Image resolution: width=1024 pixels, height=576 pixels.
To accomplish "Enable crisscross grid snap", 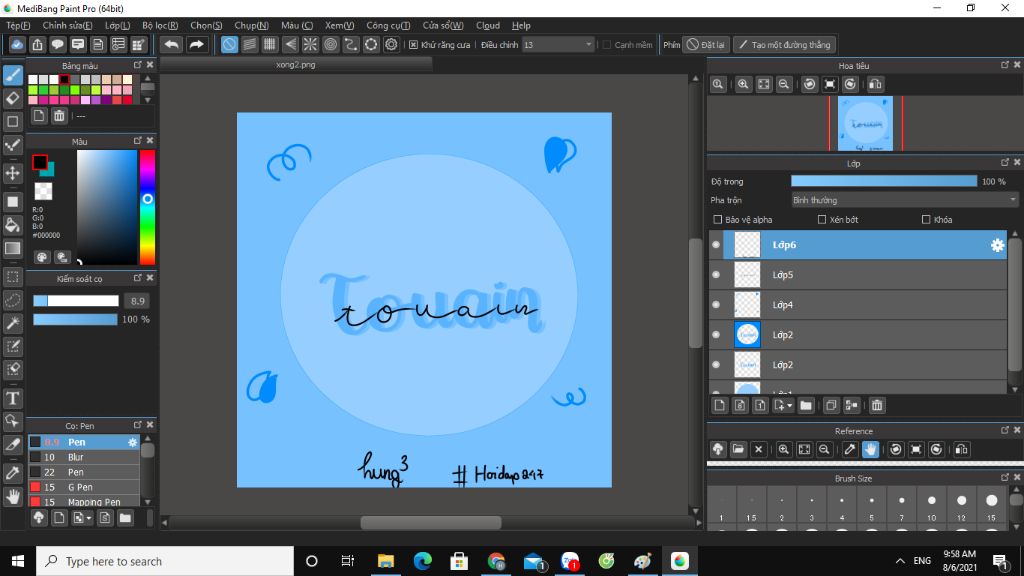I will [x=270, y=44].
